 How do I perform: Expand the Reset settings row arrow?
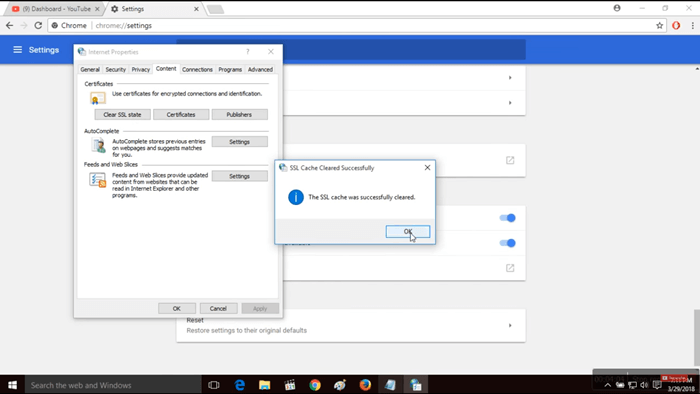(x=510, y=325)
